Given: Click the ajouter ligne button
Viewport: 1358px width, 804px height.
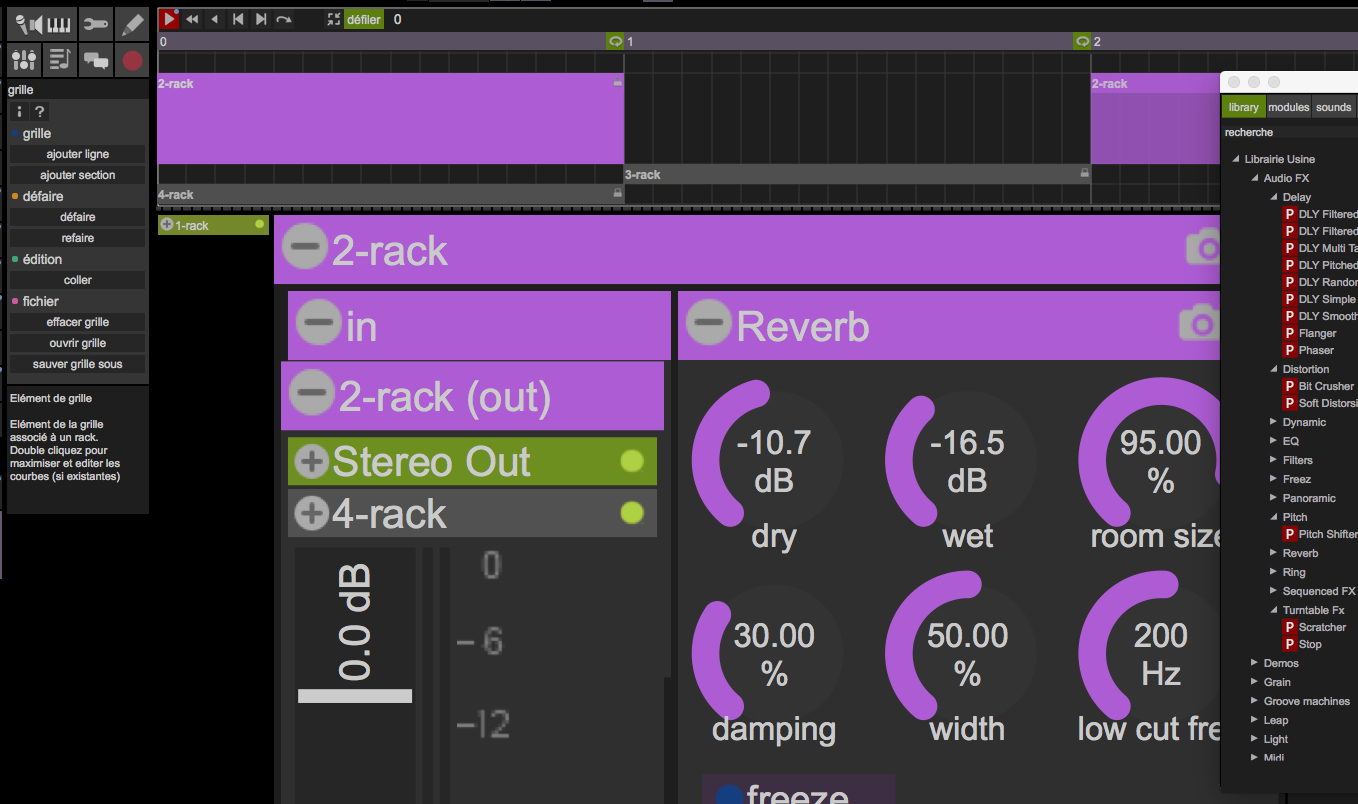Looking at the screenshot, I should [x=77, y=154].
